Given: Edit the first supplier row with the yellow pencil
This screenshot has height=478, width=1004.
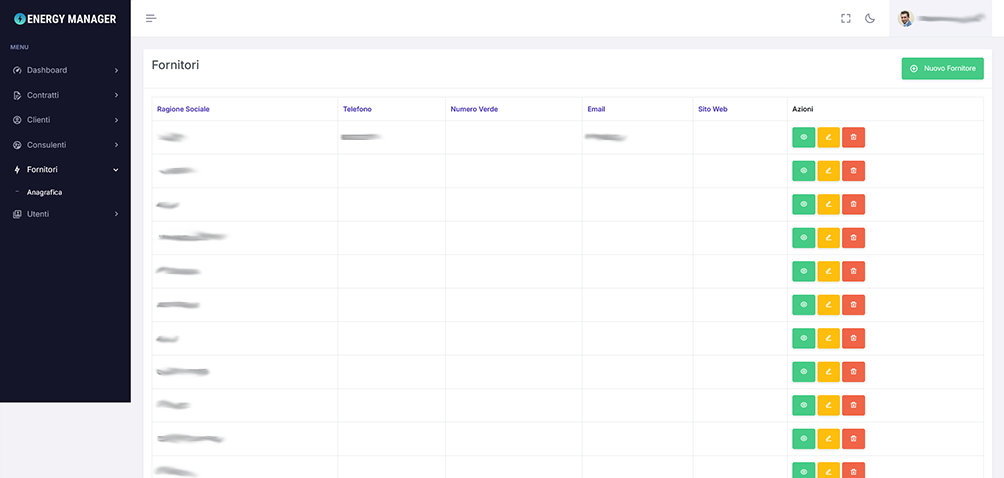Looking at the screenshot, I should [829, 138].
